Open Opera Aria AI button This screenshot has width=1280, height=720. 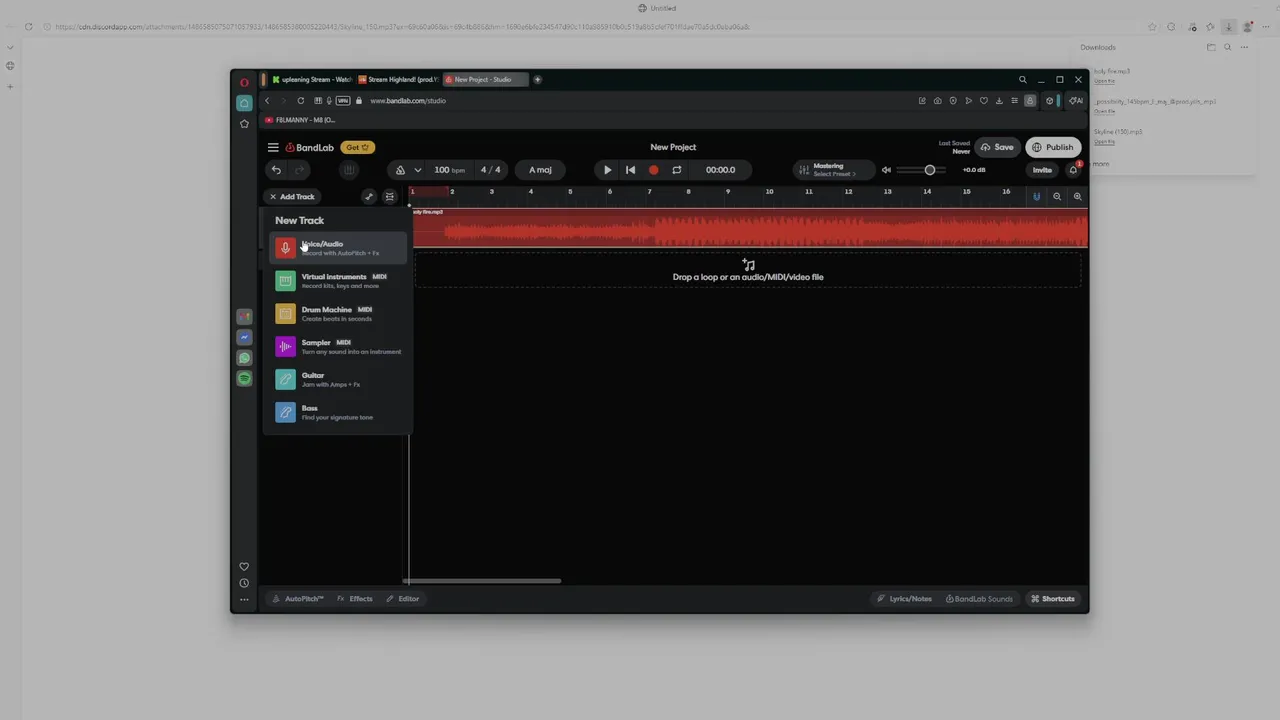[1076, 101]
